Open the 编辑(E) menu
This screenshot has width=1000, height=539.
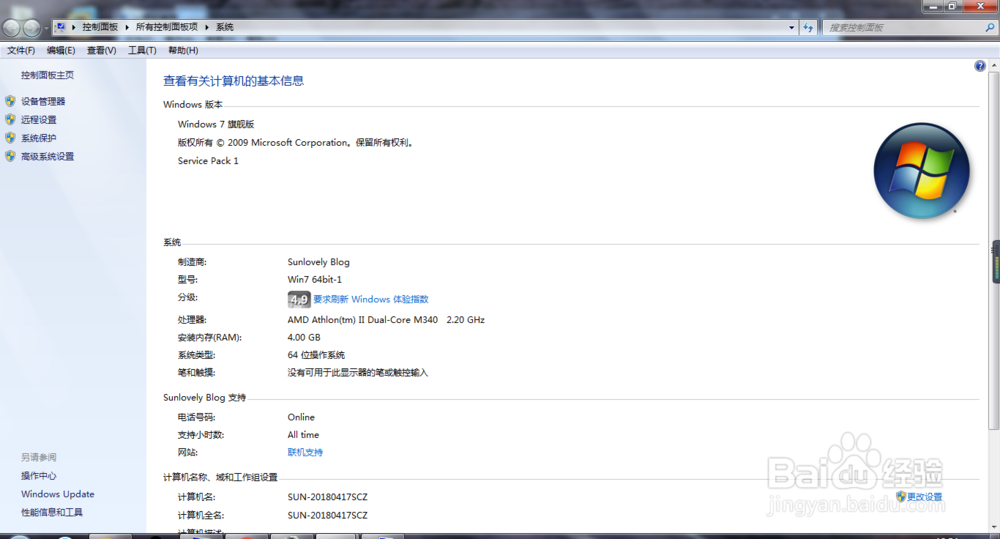pyautogui.click(x=61, y=50)
